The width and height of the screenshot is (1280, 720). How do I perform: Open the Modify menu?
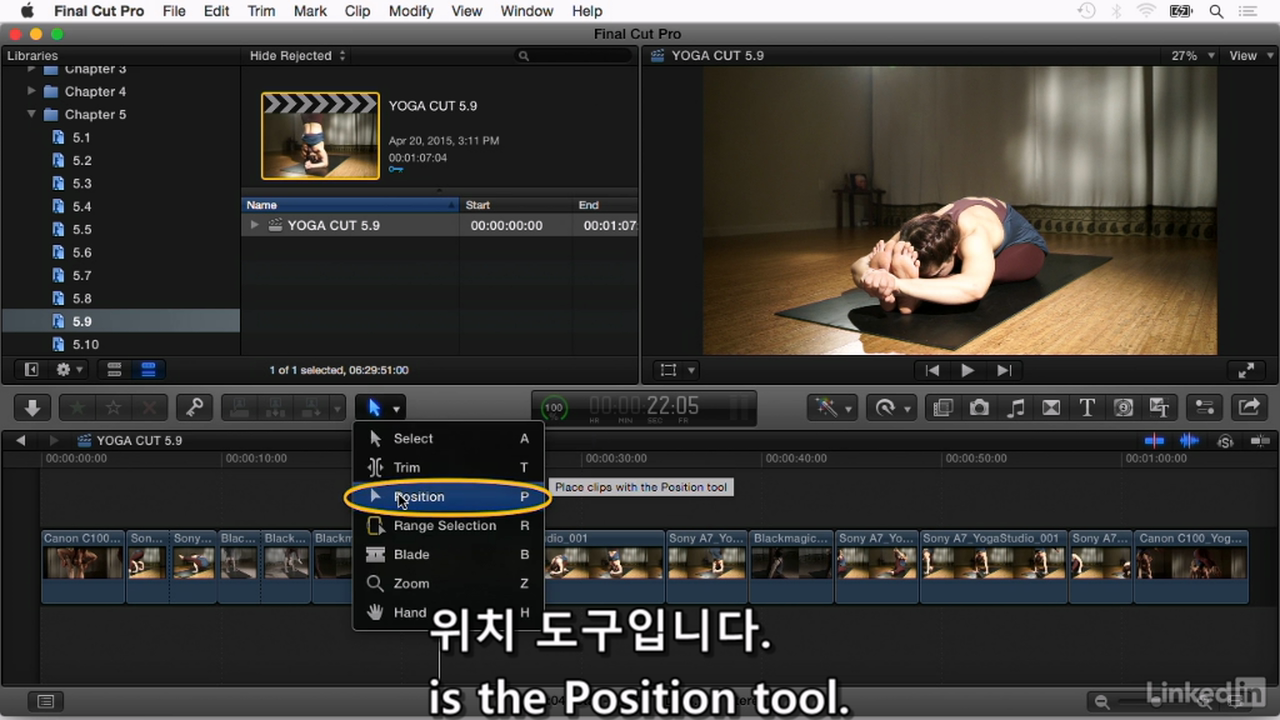[x=411, y=11]
